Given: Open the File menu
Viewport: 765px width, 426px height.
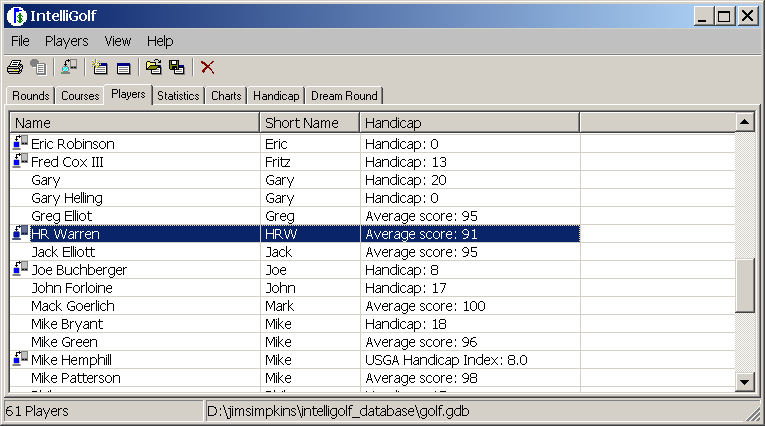Looking at the screenshot, I should (20, 41).
